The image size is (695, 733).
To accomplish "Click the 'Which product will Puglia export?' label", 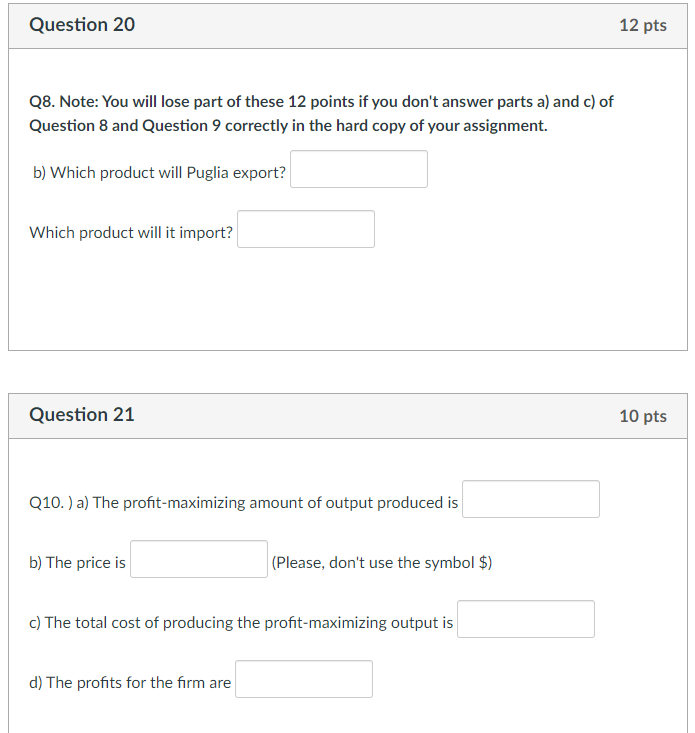I will (x=159, y=172).
